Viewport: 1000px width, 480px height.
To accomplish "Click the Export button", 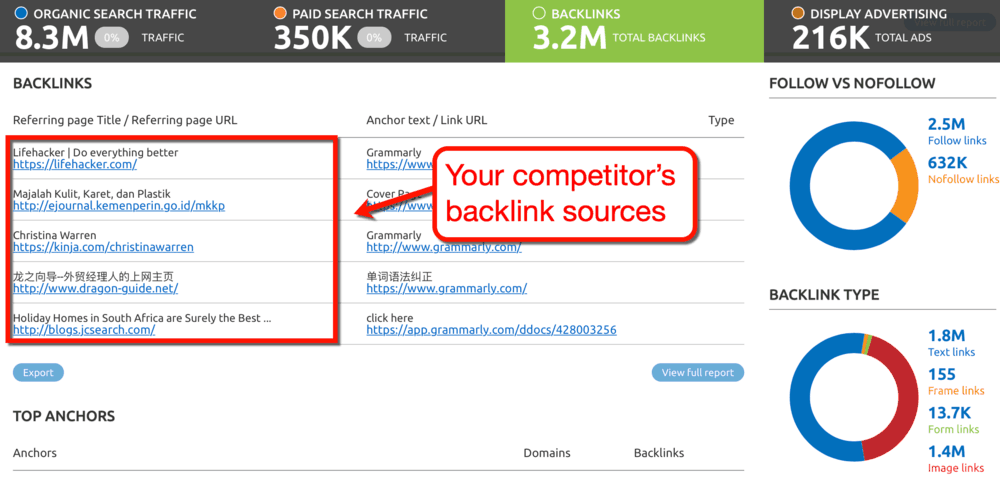I will coord(38,373).
